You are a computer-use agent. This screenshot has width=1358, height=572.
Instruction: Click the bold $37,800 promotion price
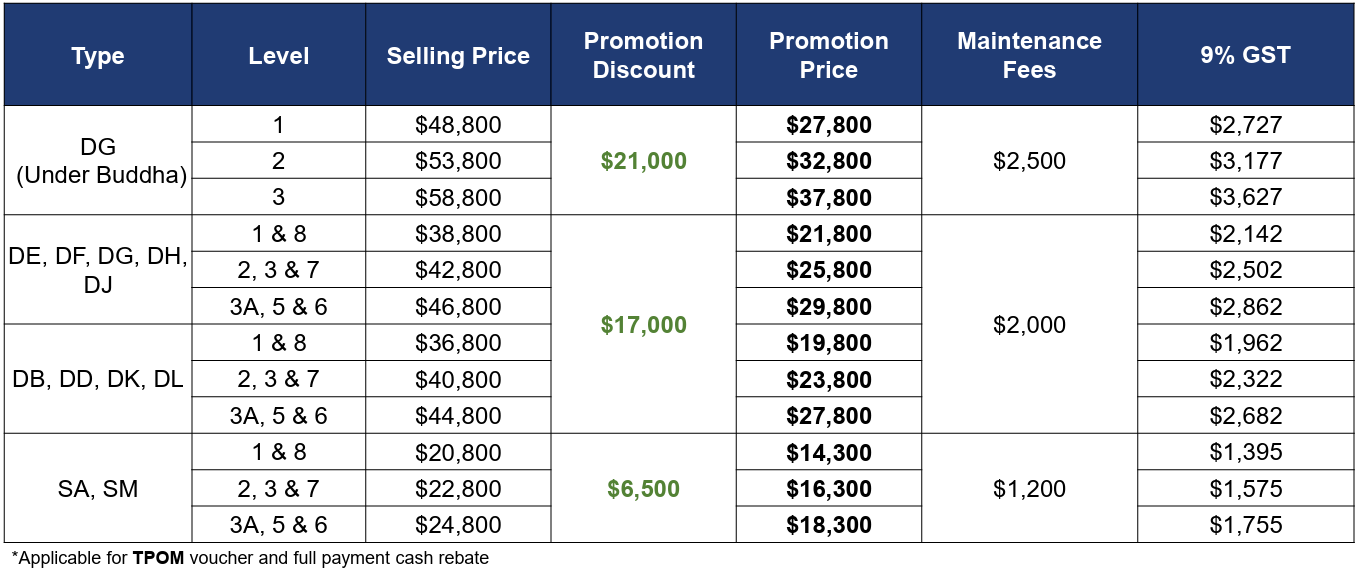829,197
